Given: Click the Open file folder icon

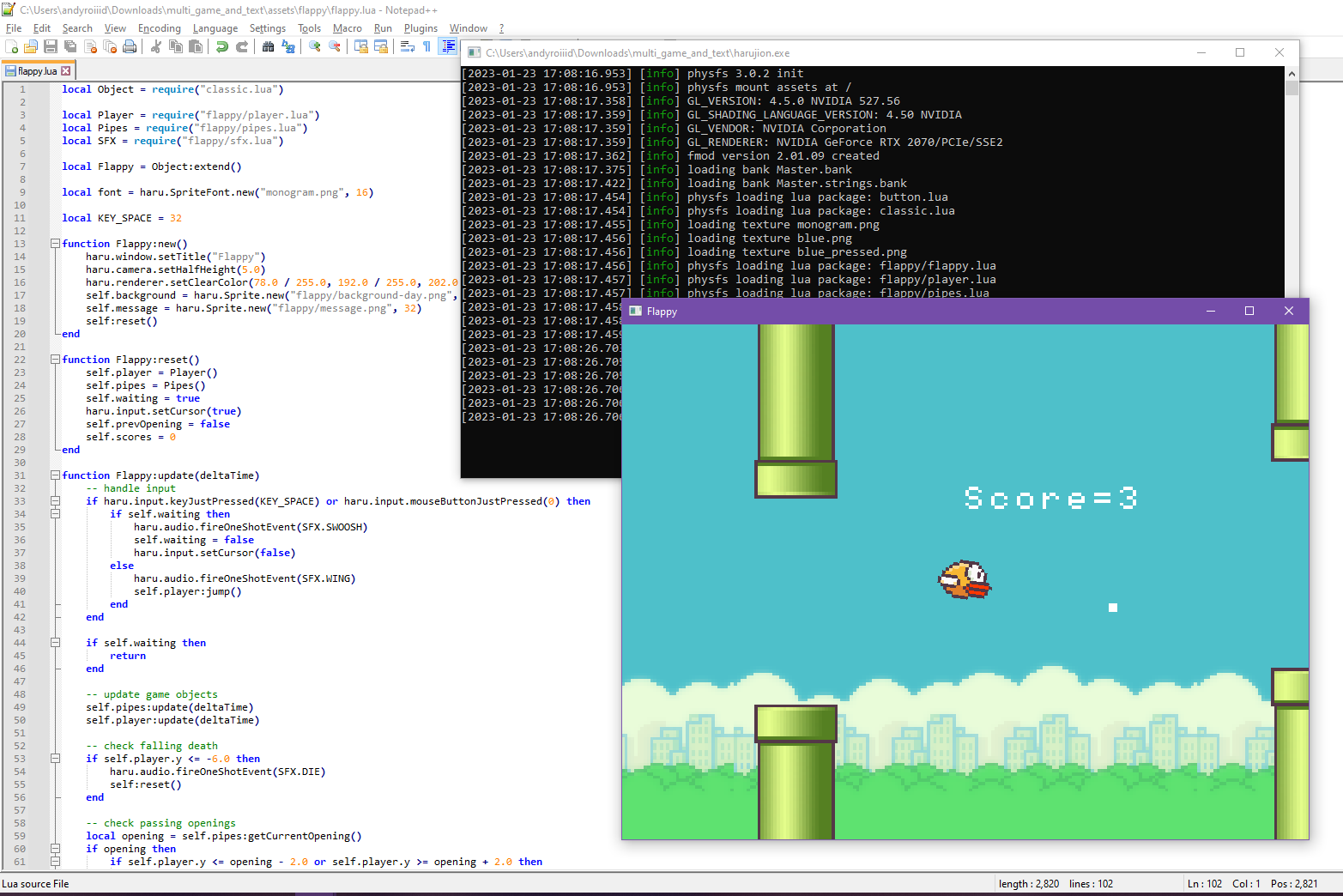Looking at the screenshot, I should (31, 46).
